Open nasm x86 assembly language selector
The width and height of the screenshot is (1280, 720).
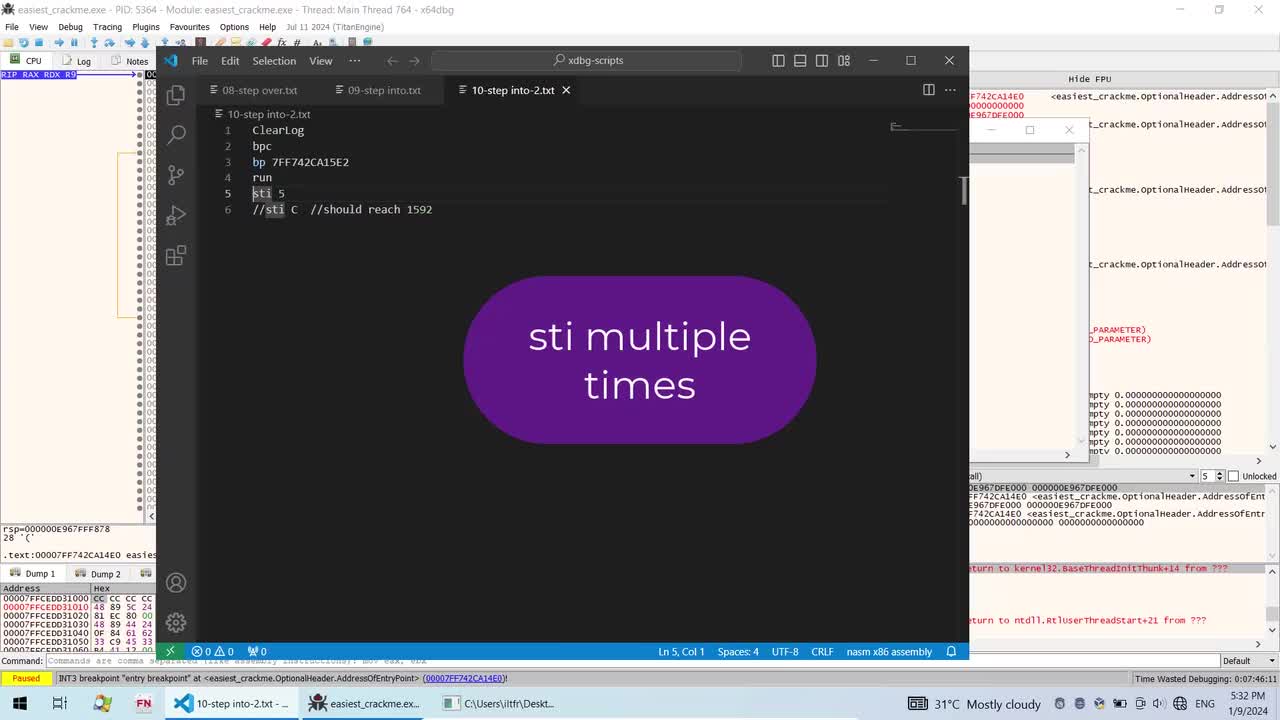click(x=888, y=651)
